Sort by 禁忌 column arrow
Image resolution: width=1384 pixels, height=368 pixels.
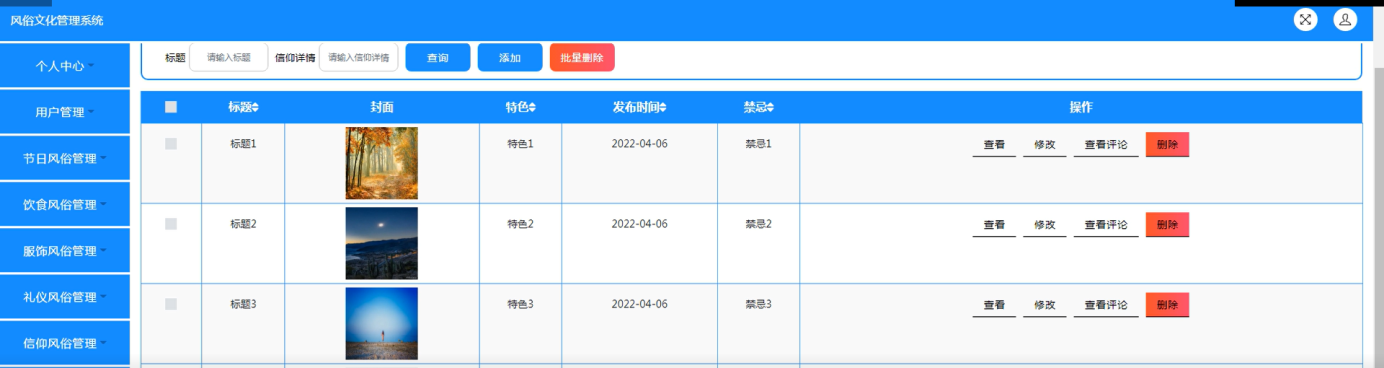770,107
